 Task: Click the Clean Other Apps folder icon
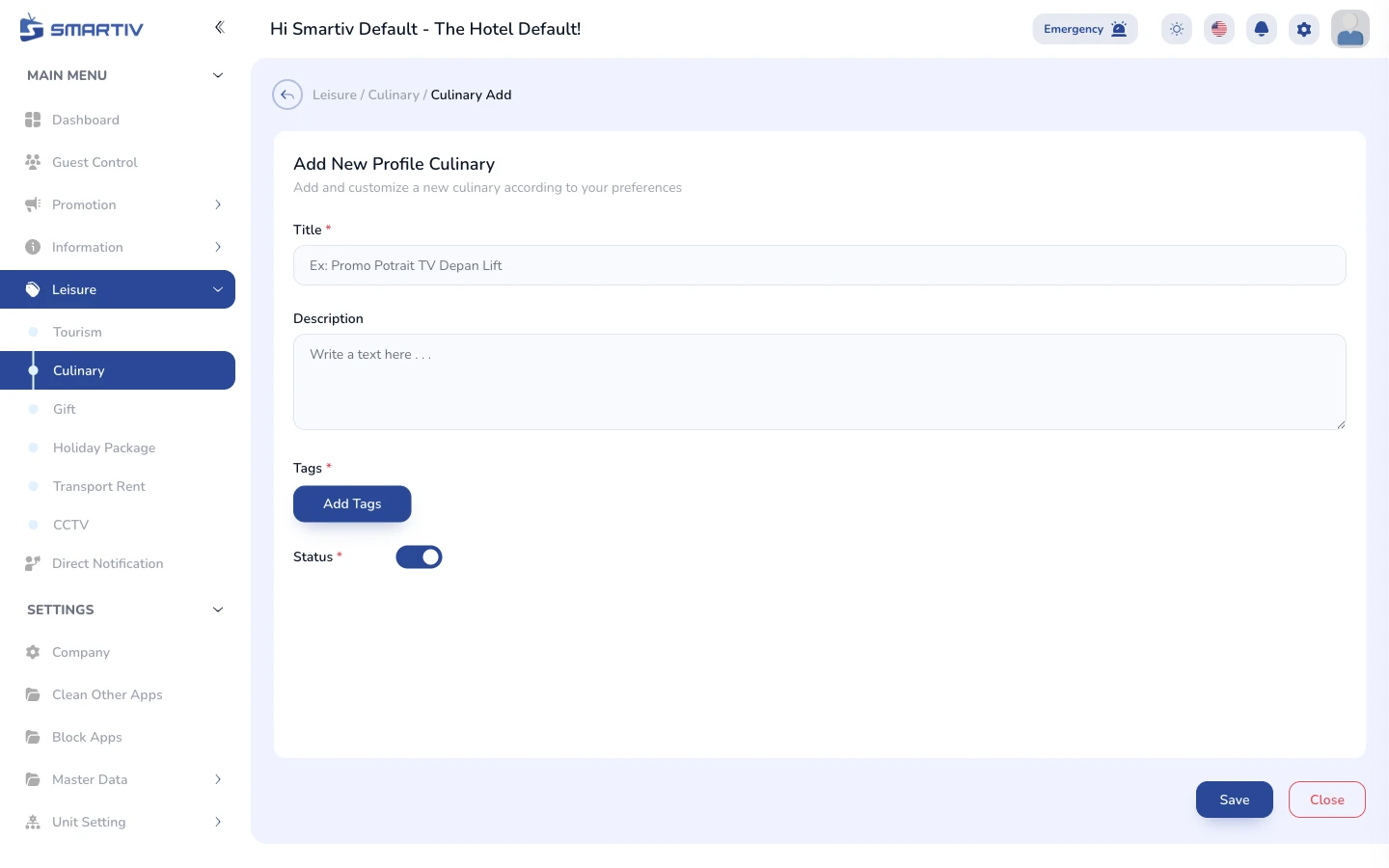tap(33, 694)
